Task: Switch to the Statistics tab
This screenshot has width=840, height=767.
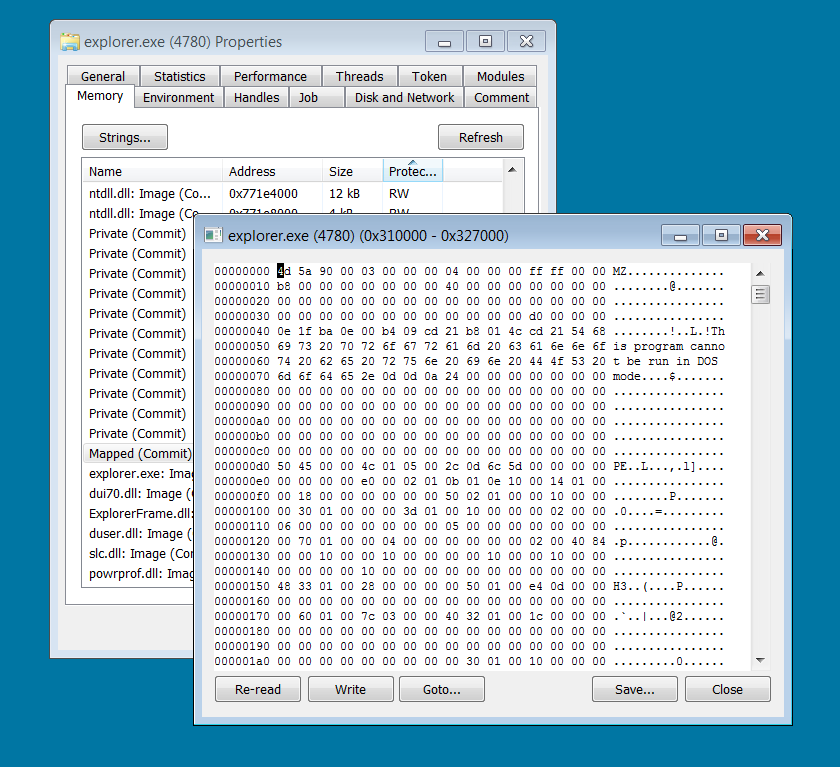Action: pyautogui.click(x=179, y=77)
